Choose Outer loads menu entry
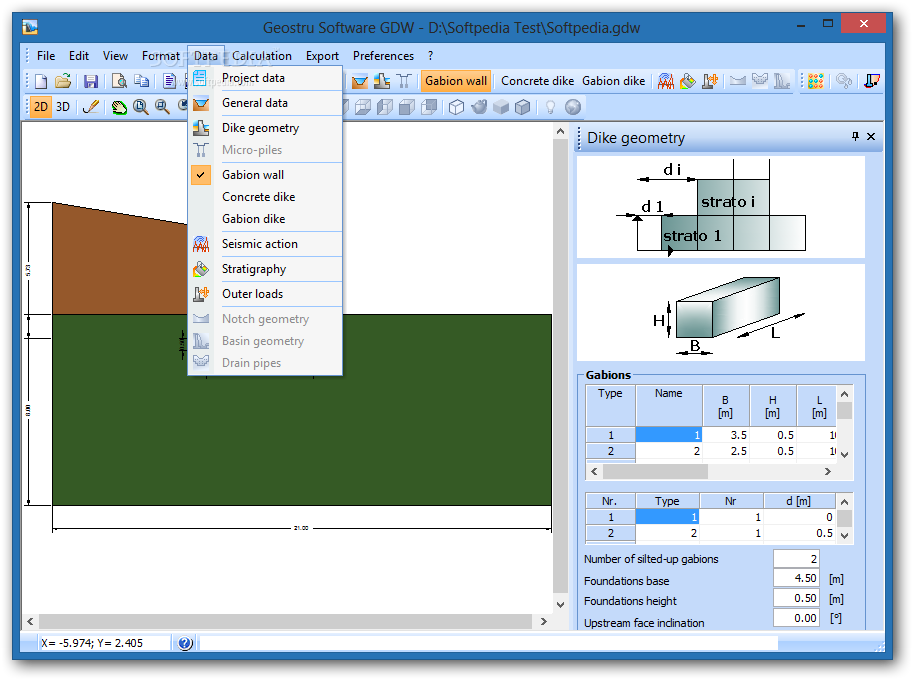The height and width of the screenshot is (680, 913). point(266,294)
